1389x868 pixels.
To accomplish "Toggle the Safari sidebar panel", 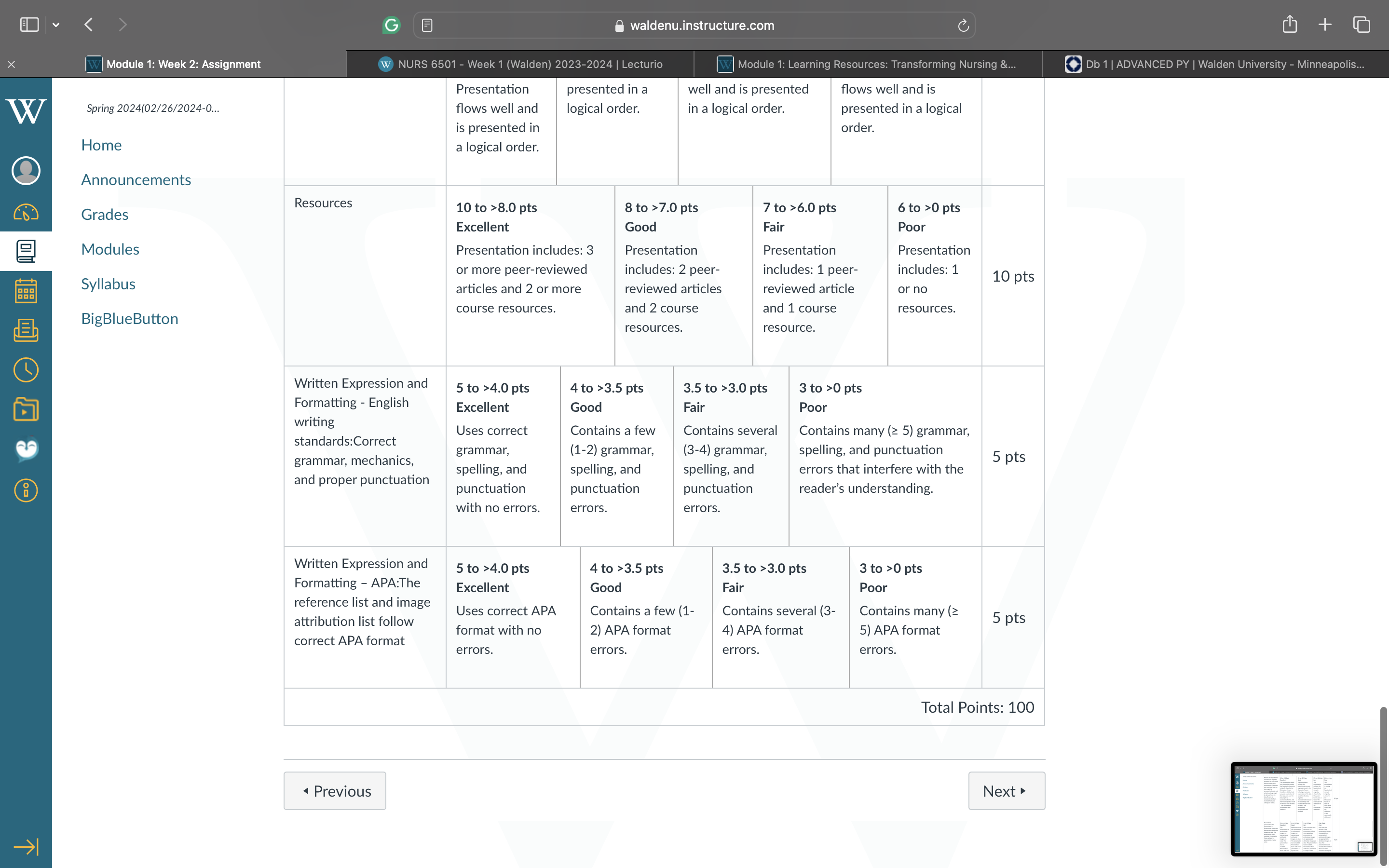I will (29, 25).
